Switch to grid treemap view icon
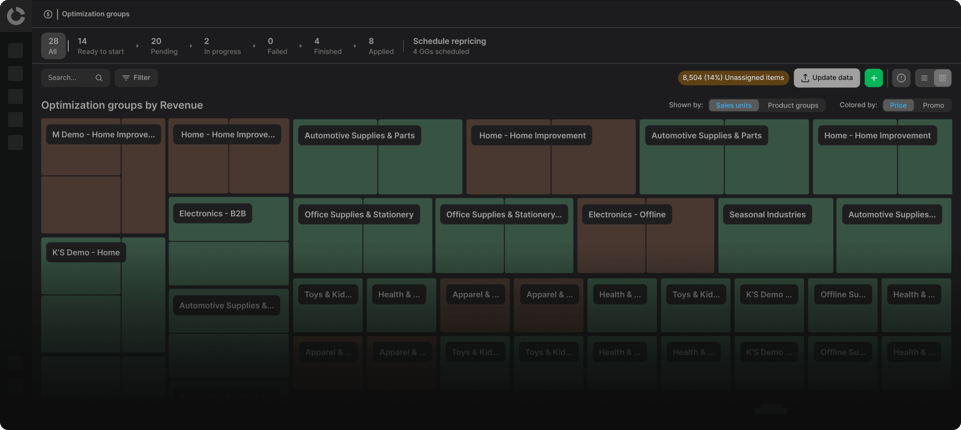961x430 pixels. pos(943,78)
